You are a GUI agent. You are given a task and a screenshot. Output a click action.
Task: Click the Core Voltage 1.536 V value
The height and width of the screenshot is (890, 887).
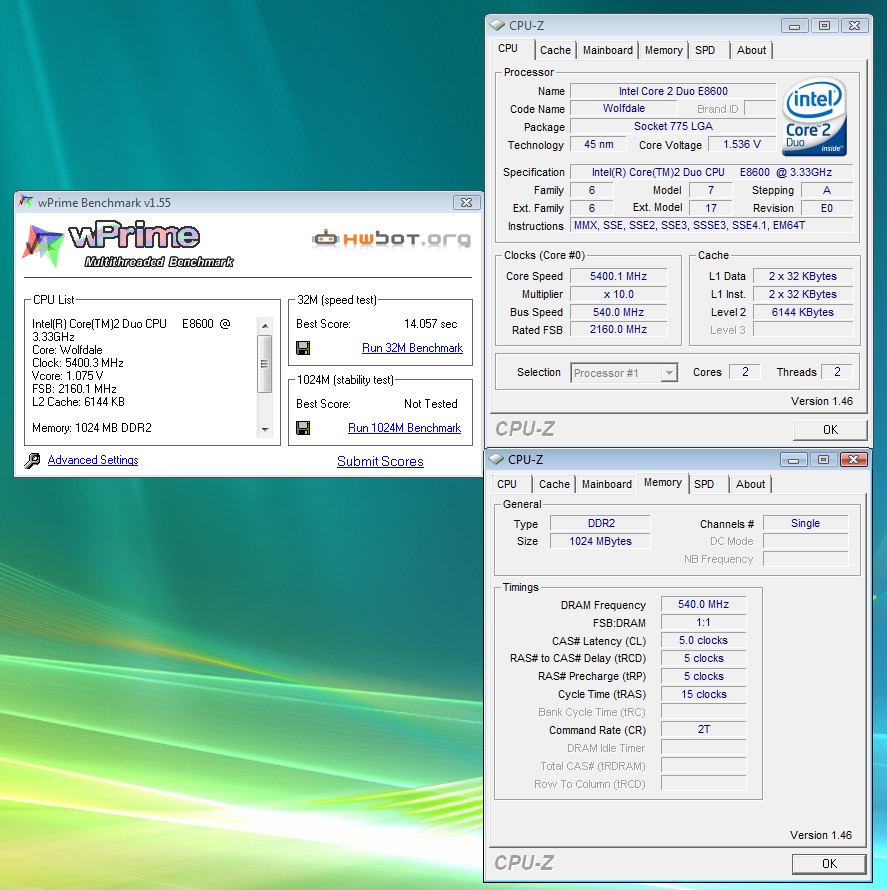coord(742,144)
